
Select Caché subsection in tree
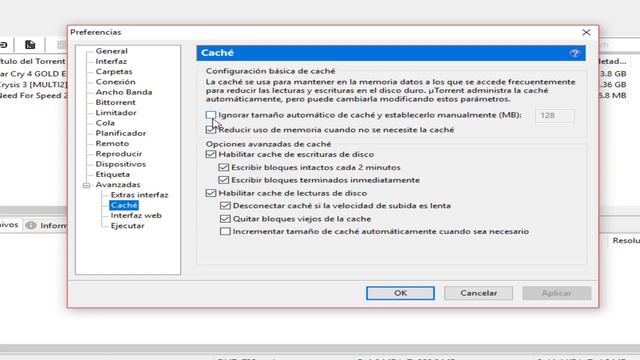coord(124,205)
